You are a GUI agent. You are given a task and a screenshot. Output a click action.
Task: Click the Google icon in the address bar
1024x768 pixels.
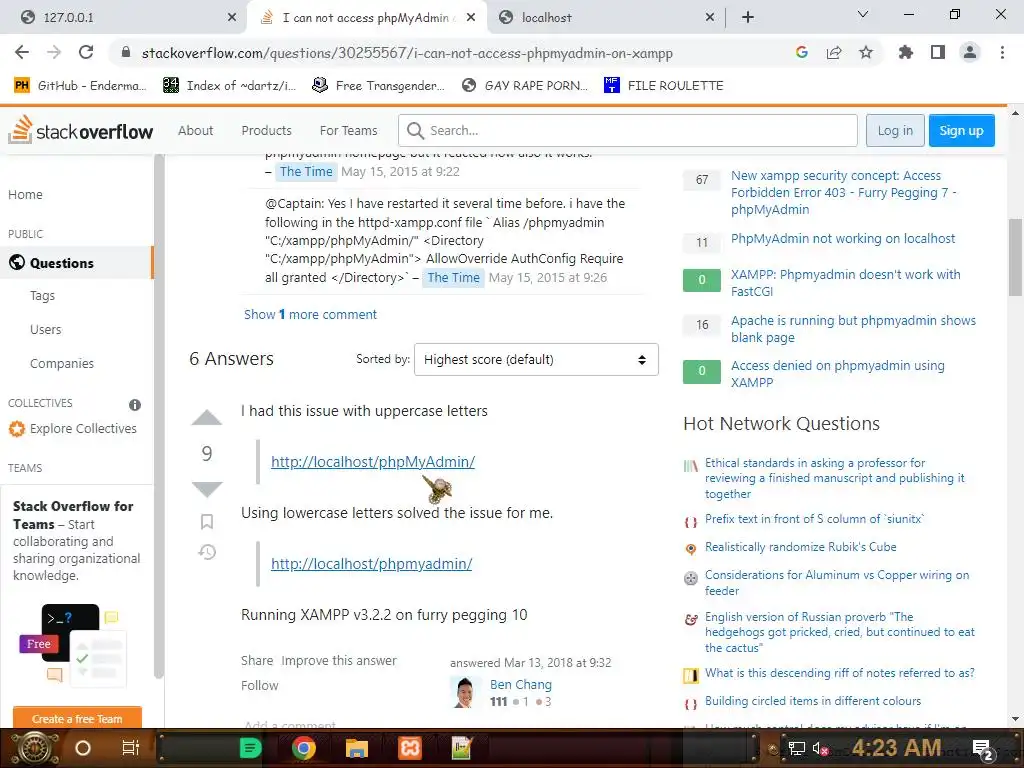pyautogui.click(x=801, y=53)
